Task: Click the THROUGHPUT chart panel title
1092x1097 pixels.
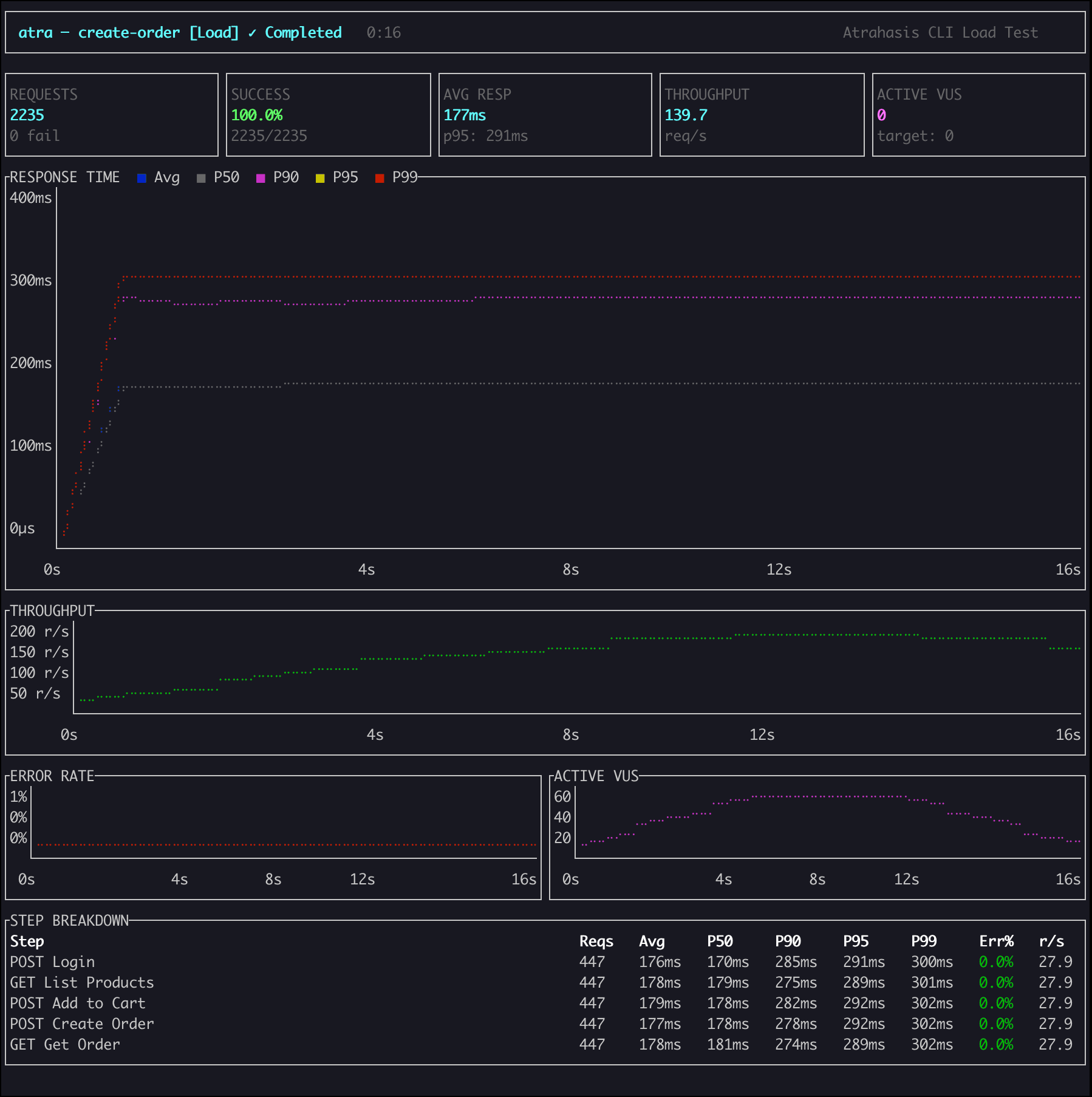Action: click(x=52, y=611)
